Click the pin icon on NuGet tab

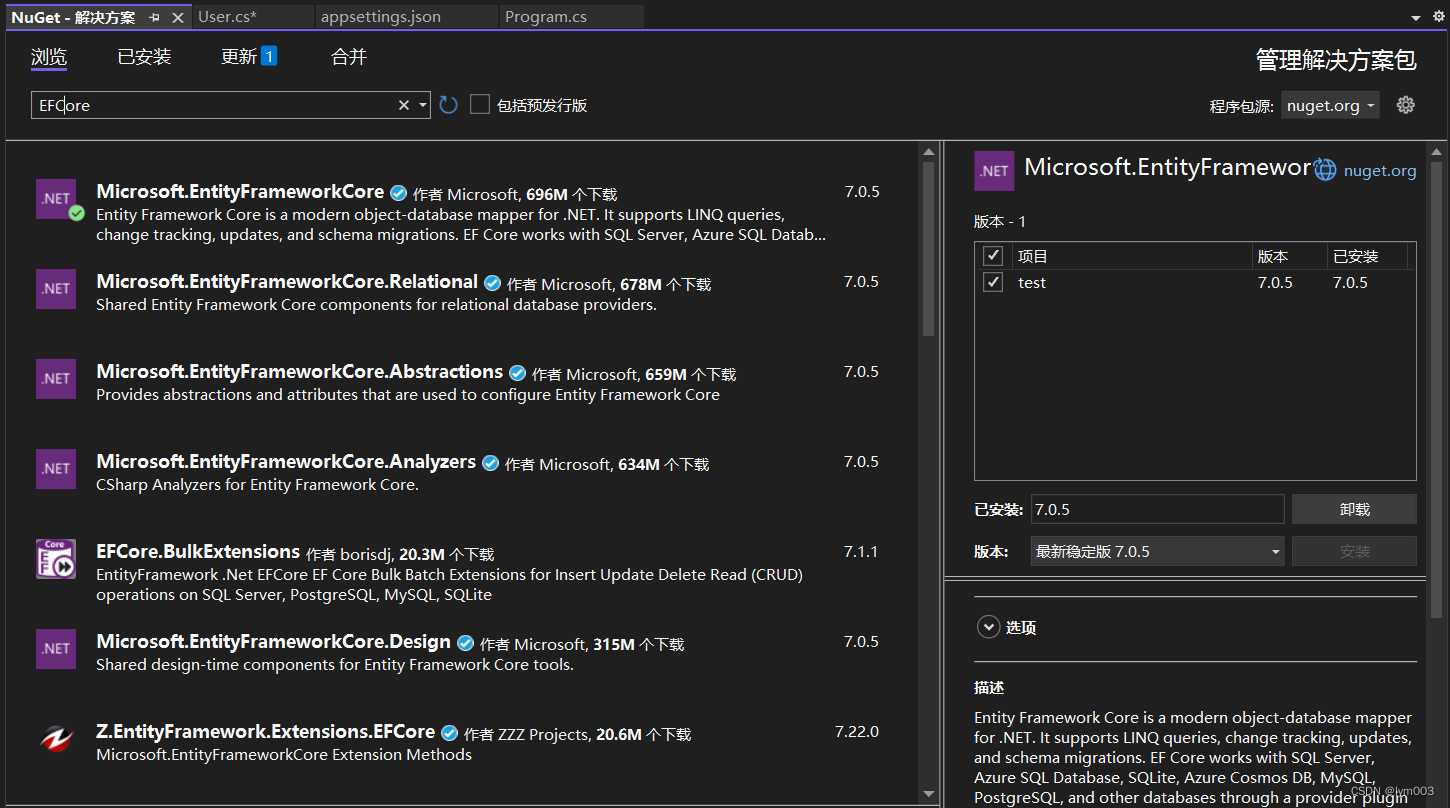[154, 17]
